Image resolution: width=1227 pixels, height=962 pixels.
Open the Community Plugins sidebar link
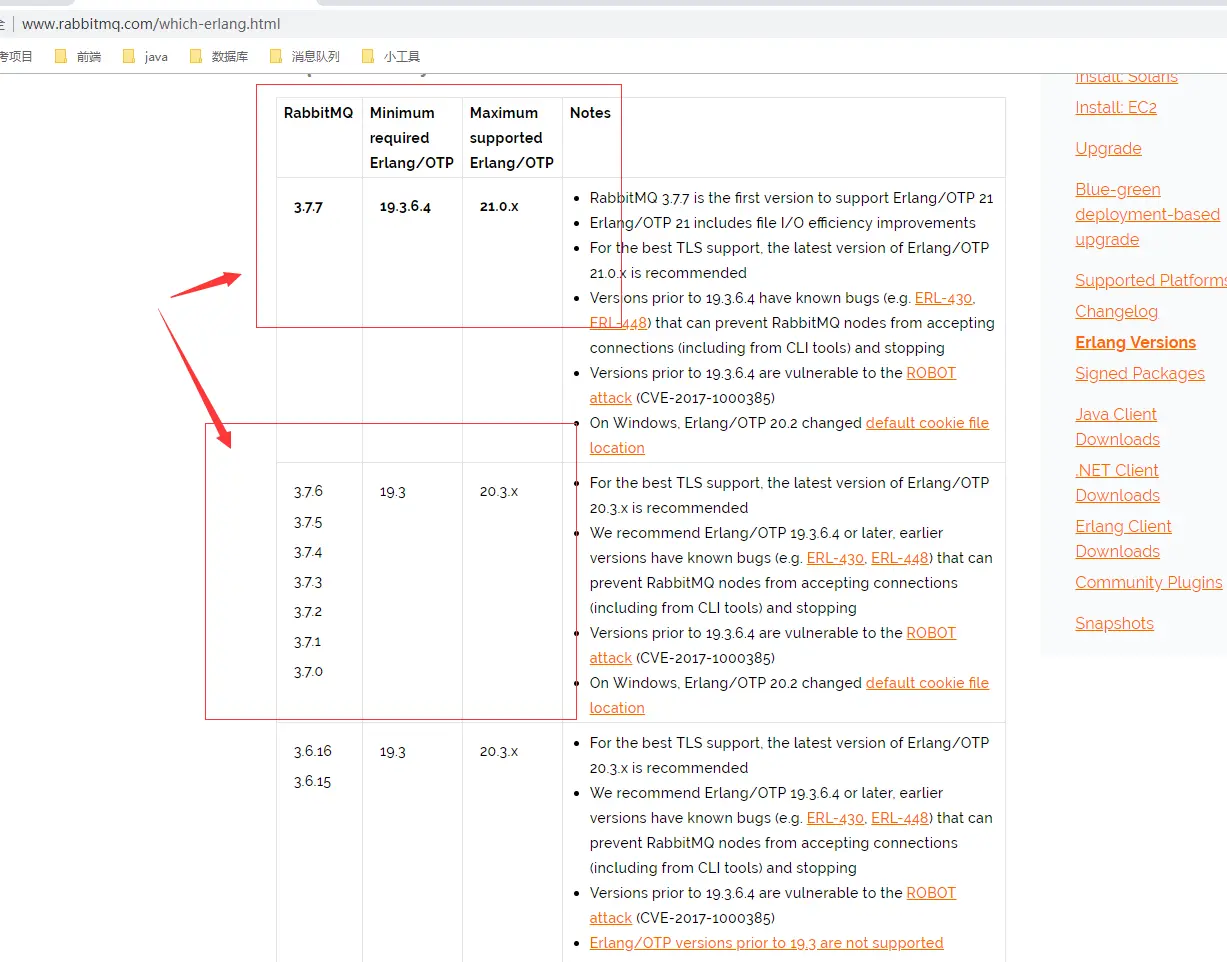(1148, 582)
